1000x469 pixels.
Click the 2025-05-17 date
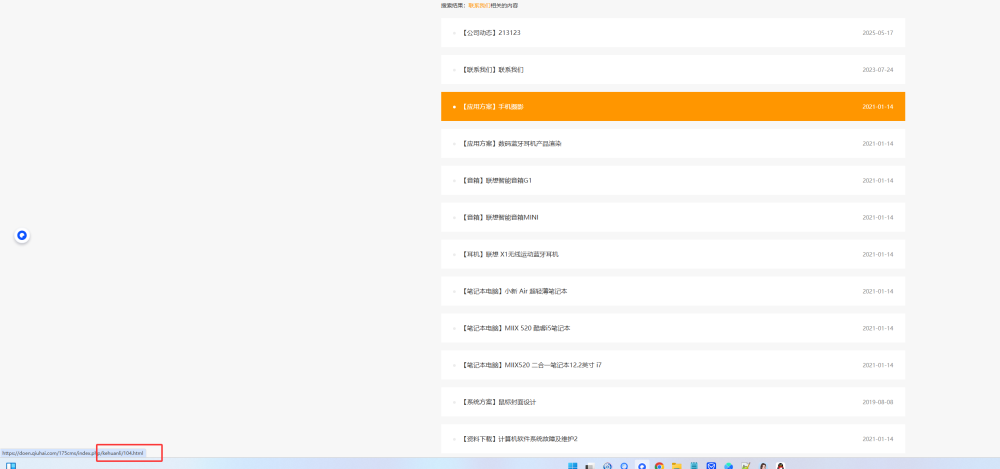coord(878,33)
